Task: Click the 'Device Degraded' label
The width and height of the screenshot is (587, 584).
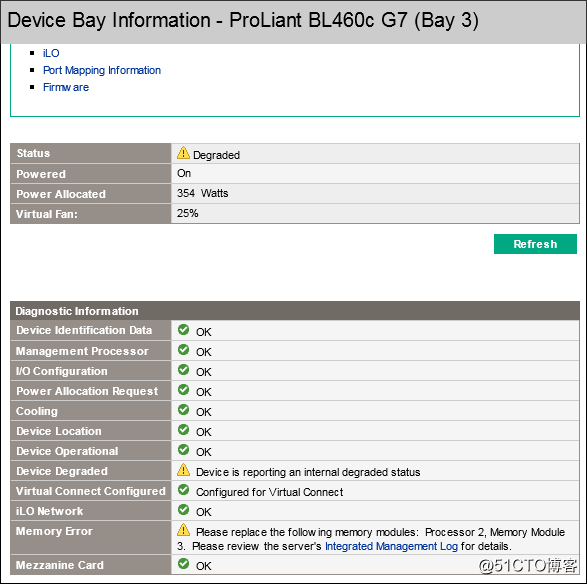Action: coord(62,471)
